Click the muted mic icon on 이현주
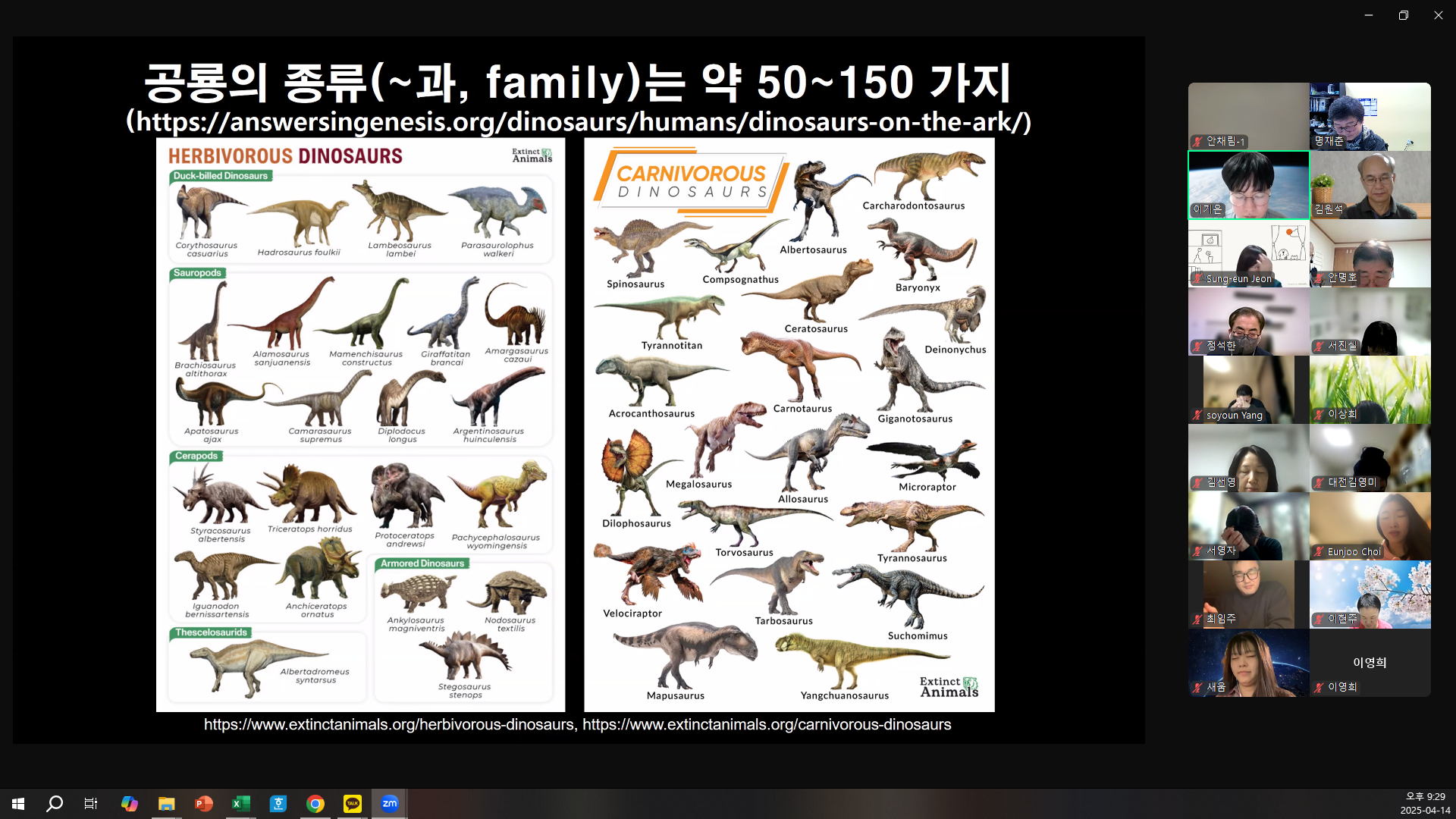 [x=1319, y=620]
